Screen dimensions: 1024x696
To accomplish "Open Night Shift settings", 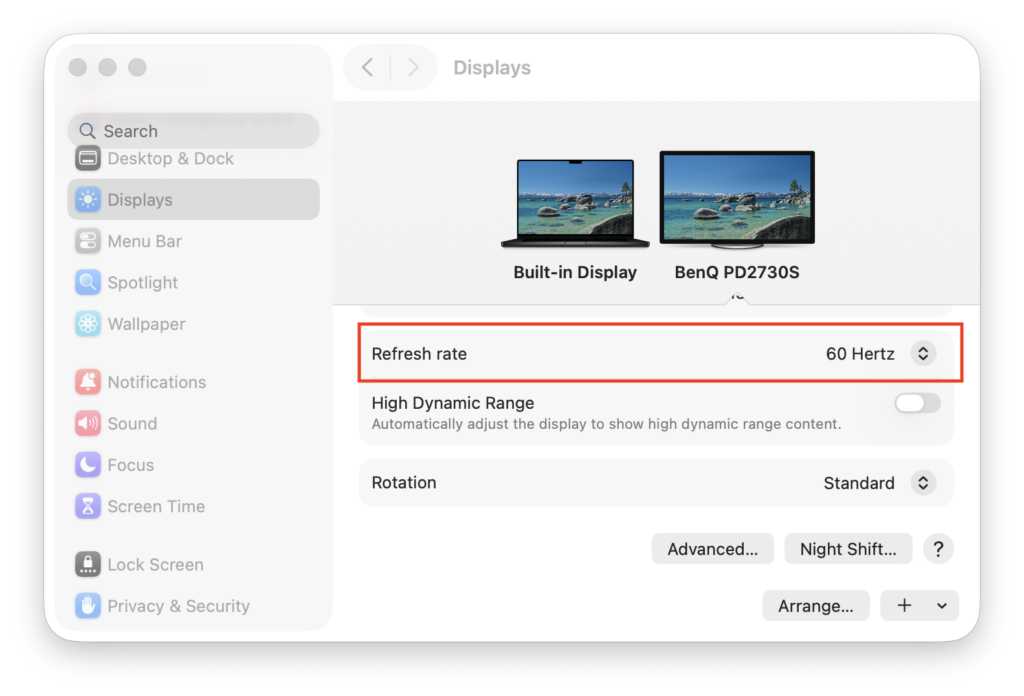I will (848, 548).
